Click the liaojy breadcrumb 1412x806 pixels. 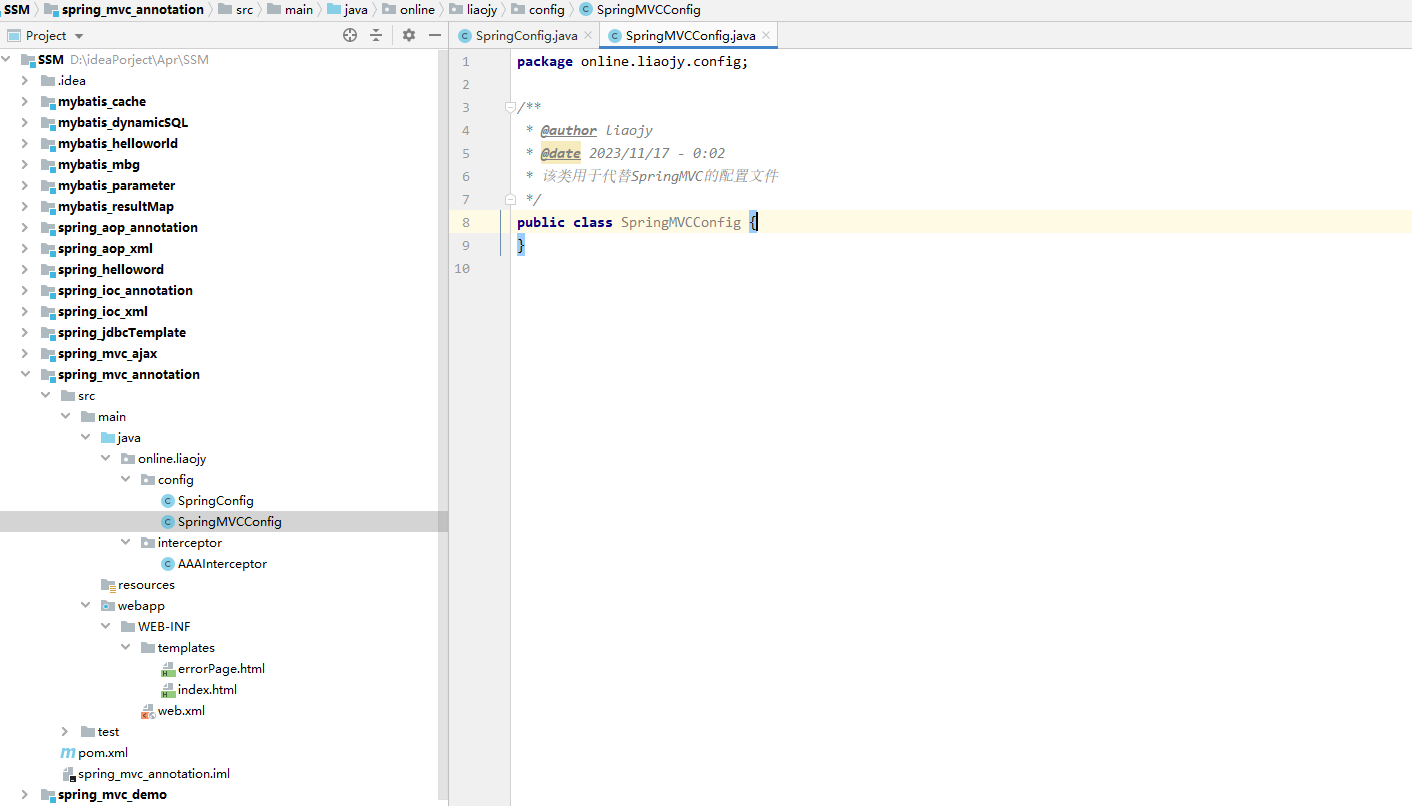473,9
